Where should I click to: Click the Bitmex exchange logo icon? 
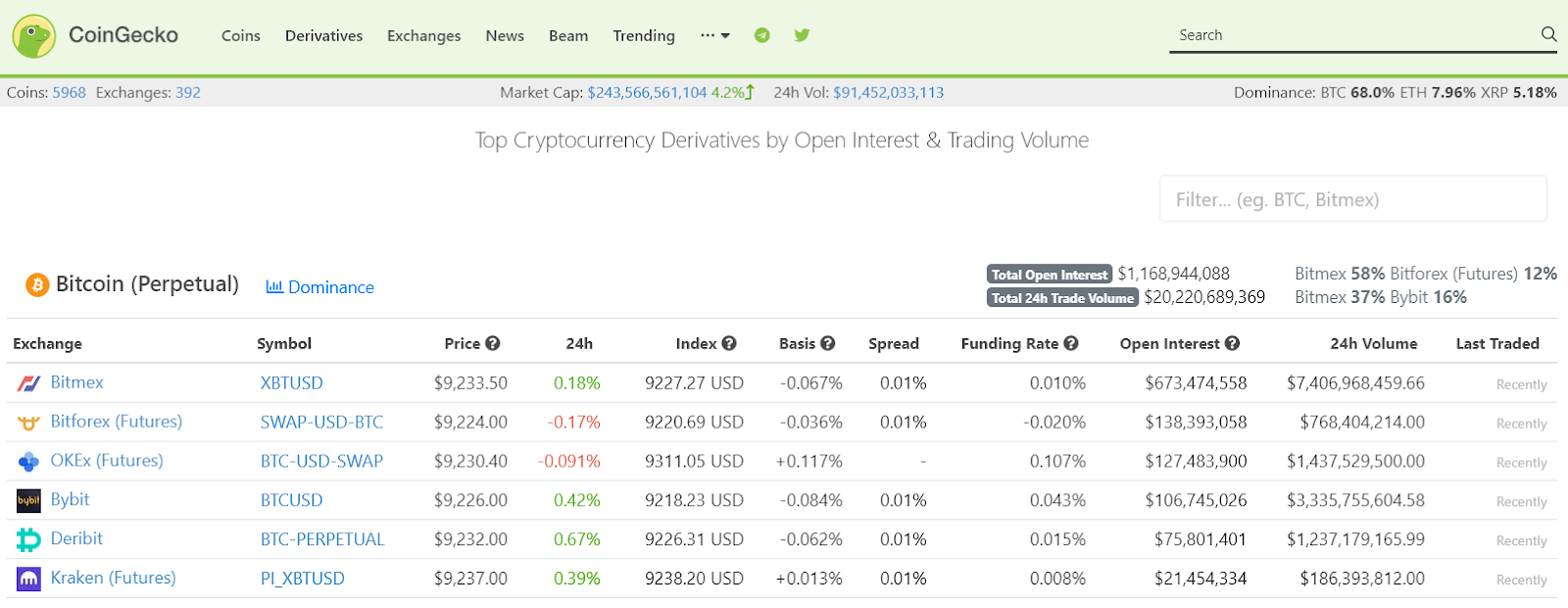[x=28, y=383]
